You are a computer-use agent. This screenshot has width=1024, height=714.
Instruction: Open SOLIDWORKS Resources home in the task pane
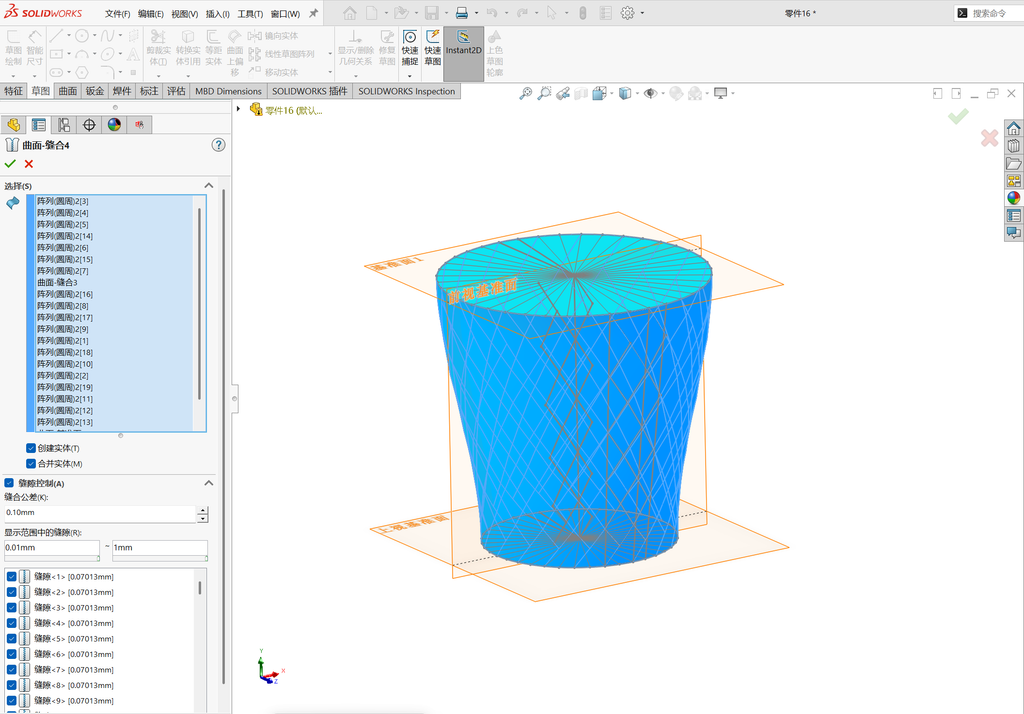tap(1014, 128)
